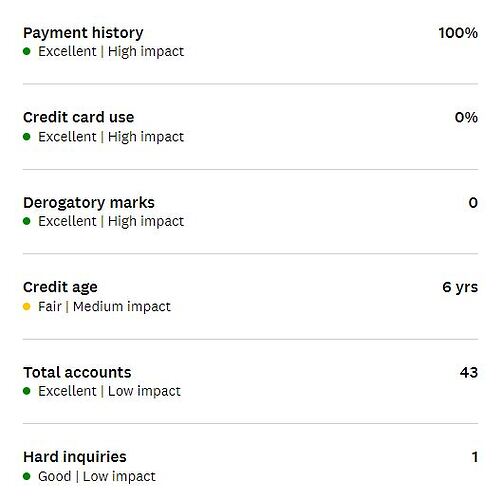Click the yellow Fair status dot
This screenshot has height=500, width=500.
[x=27, y=306]
